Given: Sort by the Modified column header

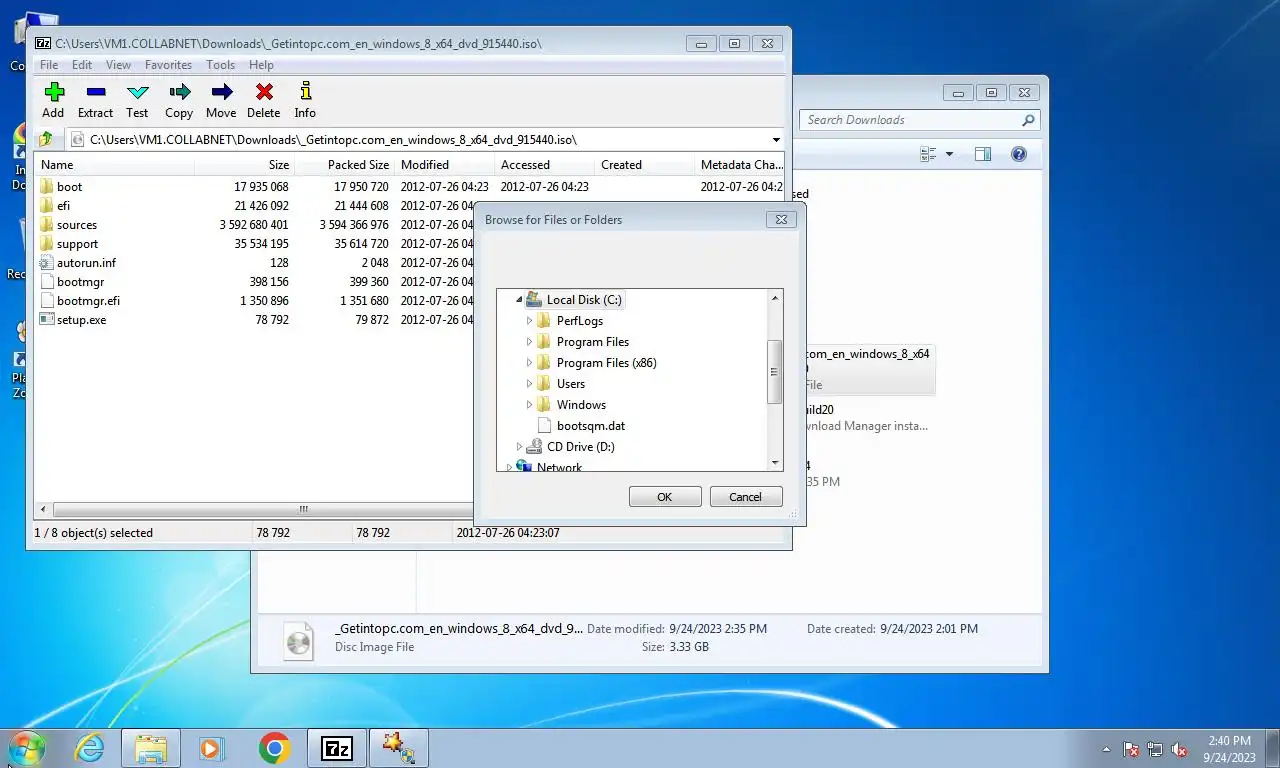Looking at the screenshot, I should click(444, 165).
